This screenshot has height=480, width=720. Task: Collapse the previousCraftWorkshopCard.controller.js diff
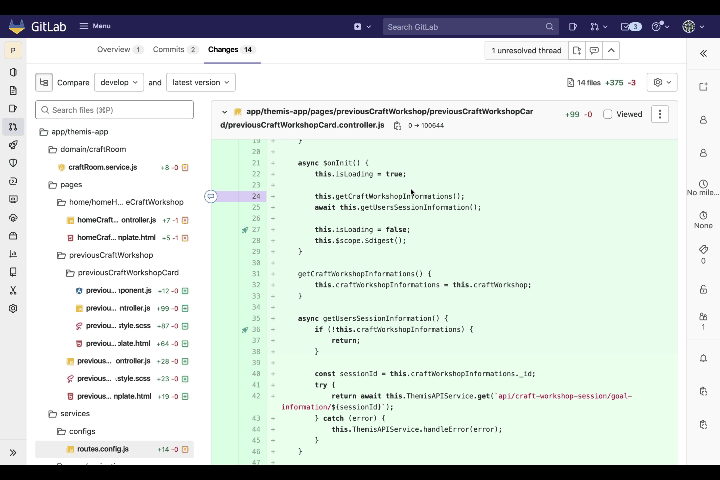point(224,112)
